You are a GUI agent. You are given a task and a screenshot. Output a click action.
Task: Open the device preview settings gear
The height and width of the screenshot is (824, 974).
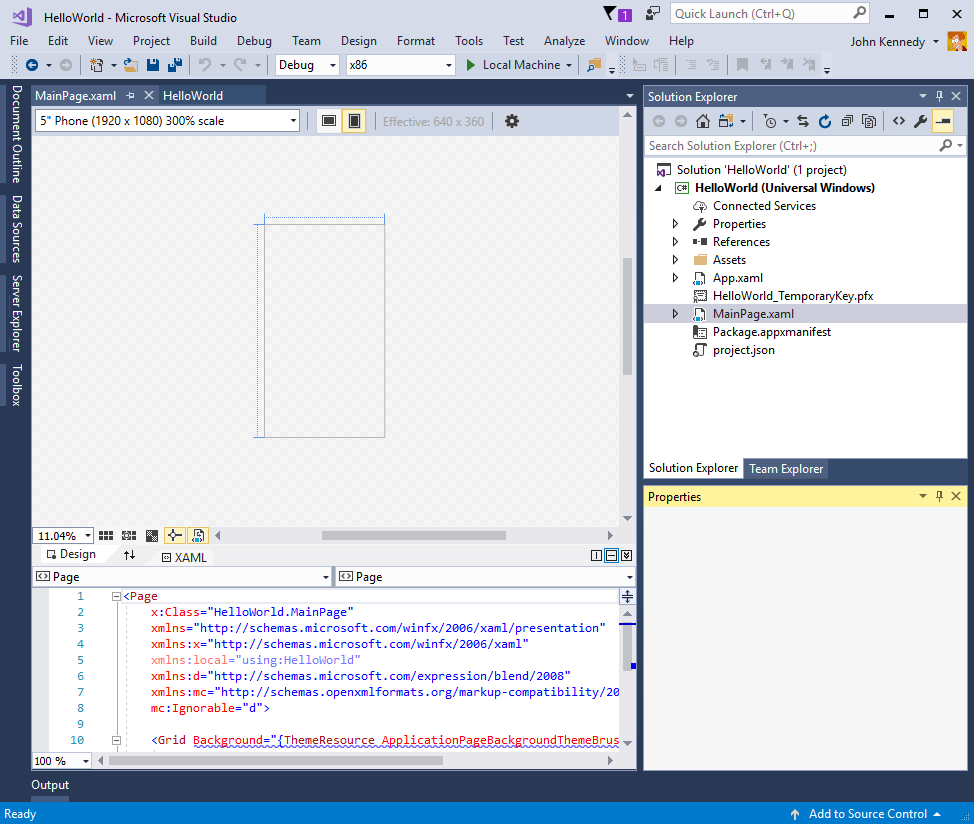(x=512, y=120)
